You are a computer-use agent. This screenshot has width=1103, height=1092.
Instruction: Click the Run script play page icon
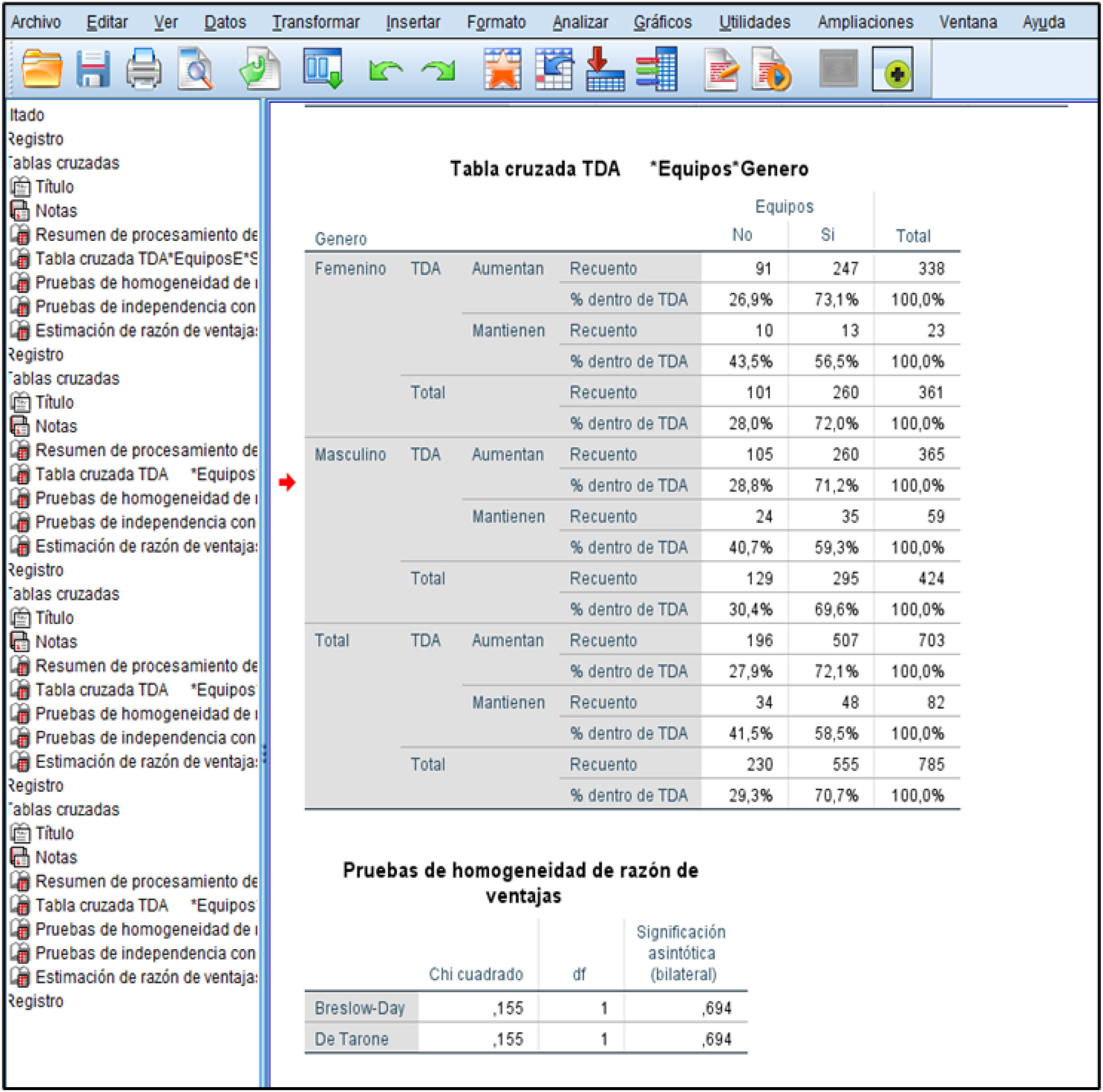click(771, 69)
